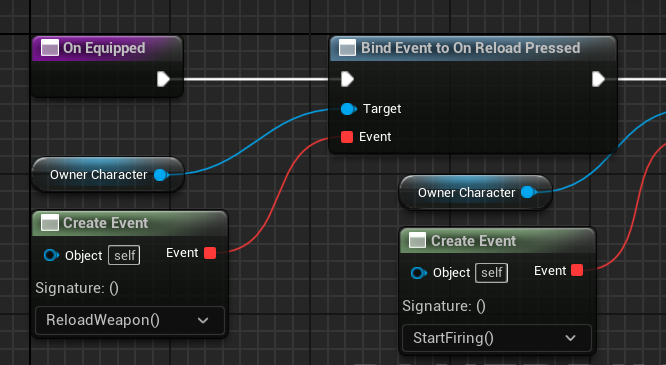Click Object pin on StartFiring Create Event
Viewport: 666px width, 365px height.
418,273
